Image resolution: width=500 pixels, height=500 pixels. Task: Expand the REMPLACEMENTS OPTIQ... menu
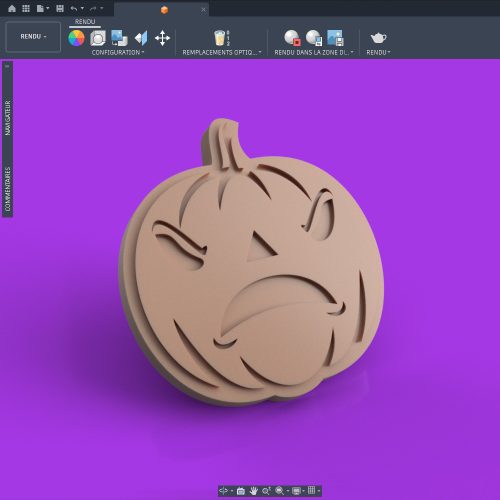pos(222,52)
